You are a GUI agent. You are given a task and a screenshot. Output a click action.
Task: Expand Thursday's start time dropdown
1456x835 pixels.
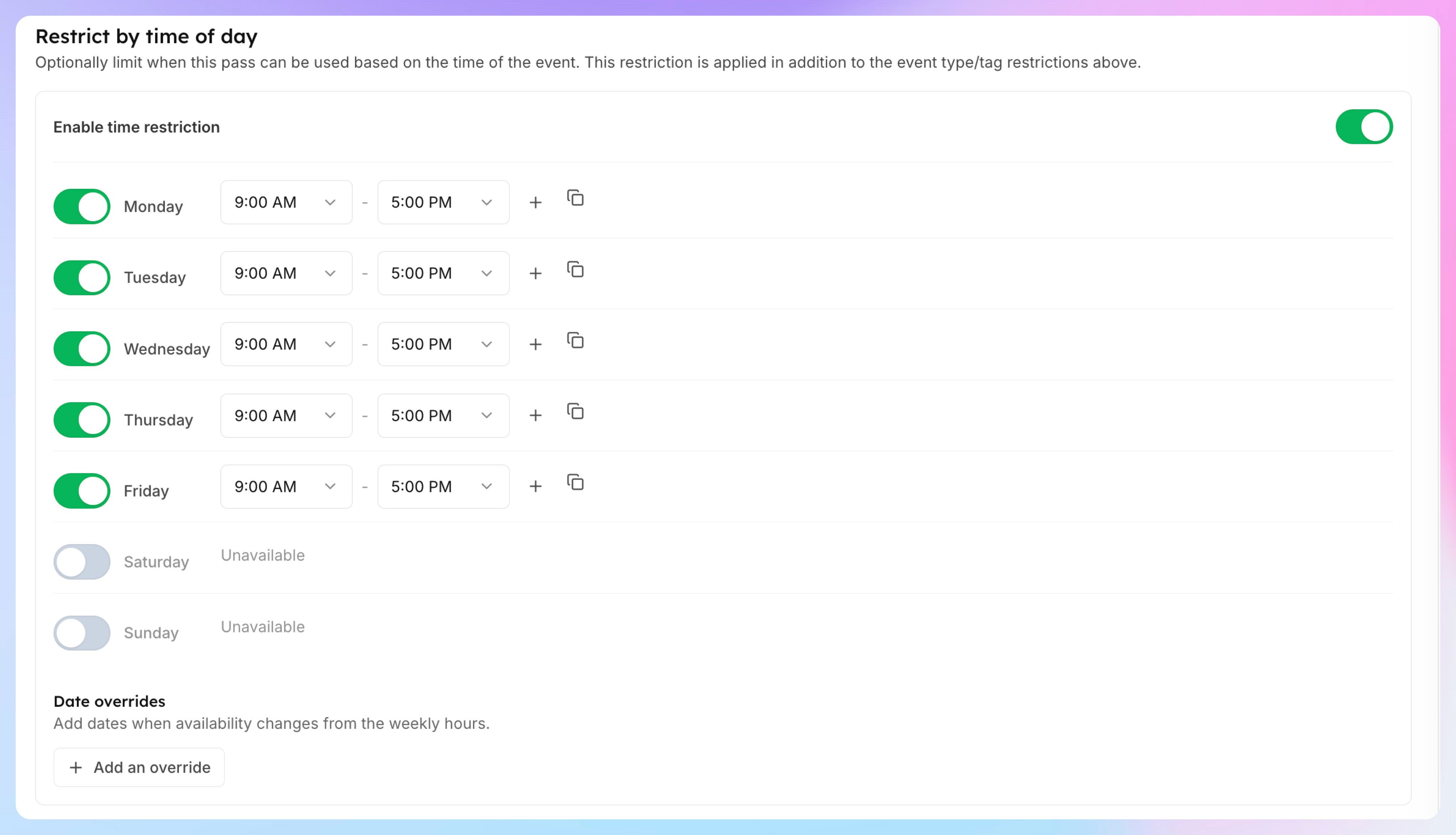pyautogui.click(x=286, y=416)
